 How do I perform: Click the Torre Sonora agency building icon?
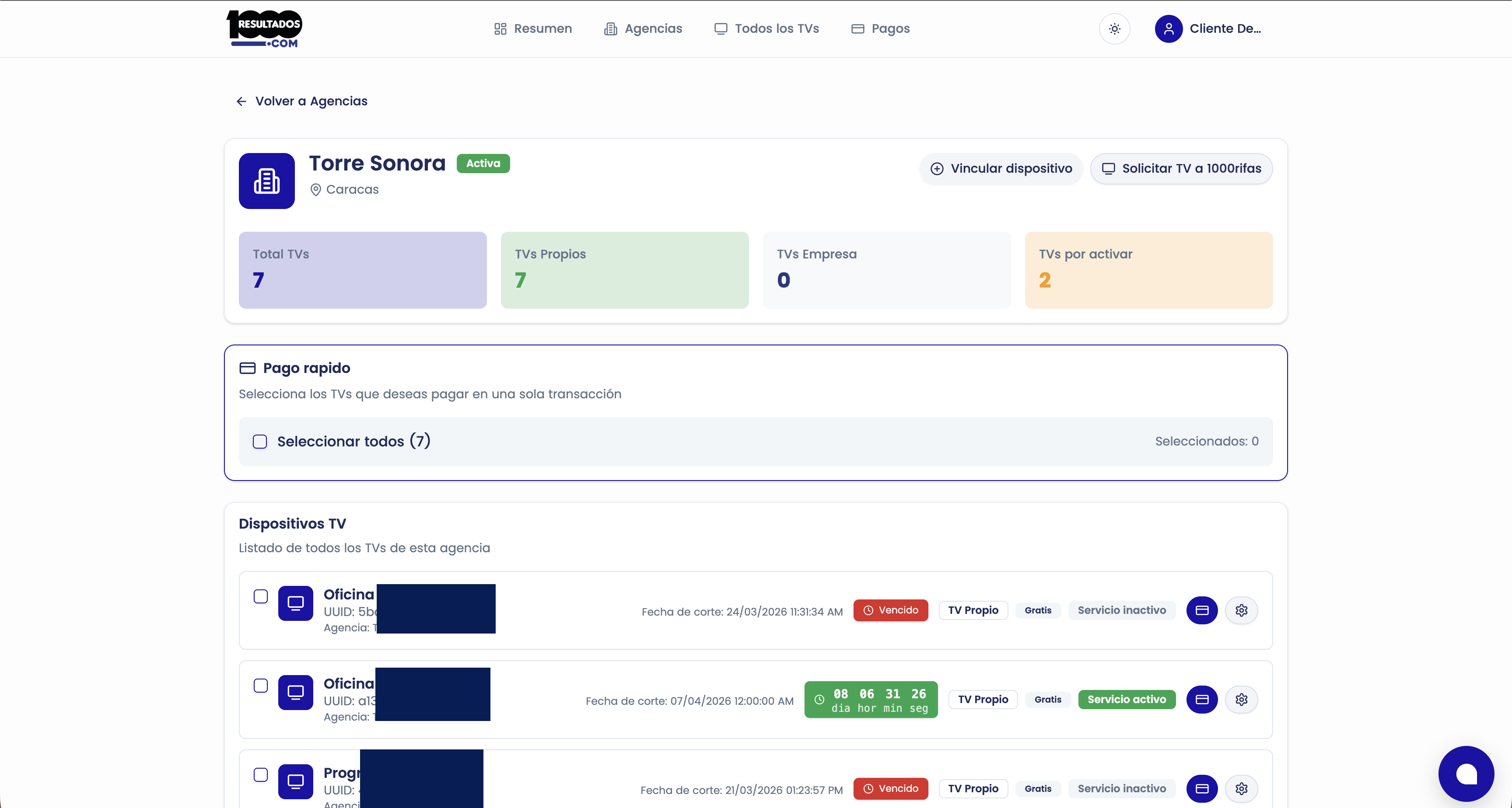pos(266,181)
